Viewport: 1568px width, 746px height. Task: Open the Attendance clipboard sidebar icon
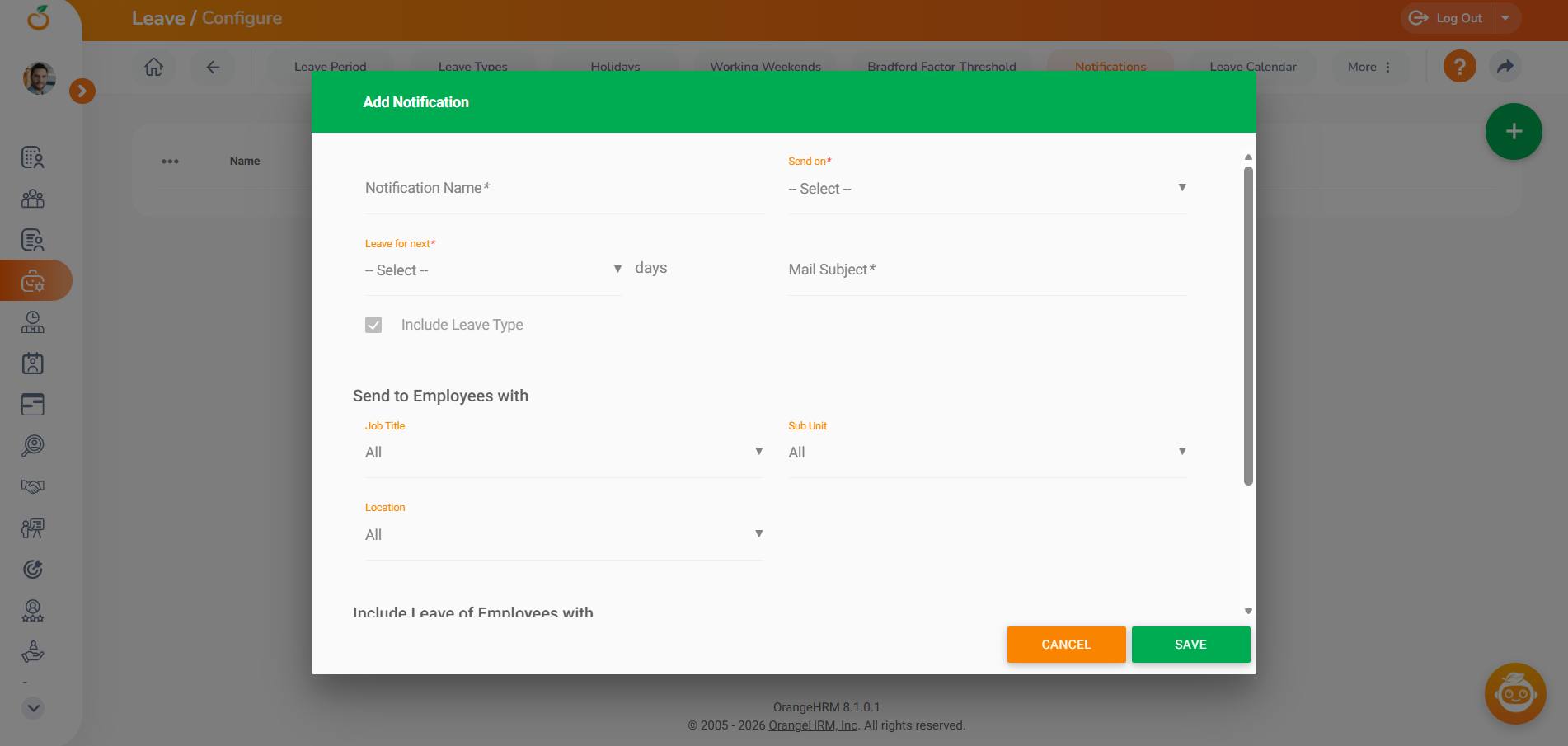pos(33,364)
